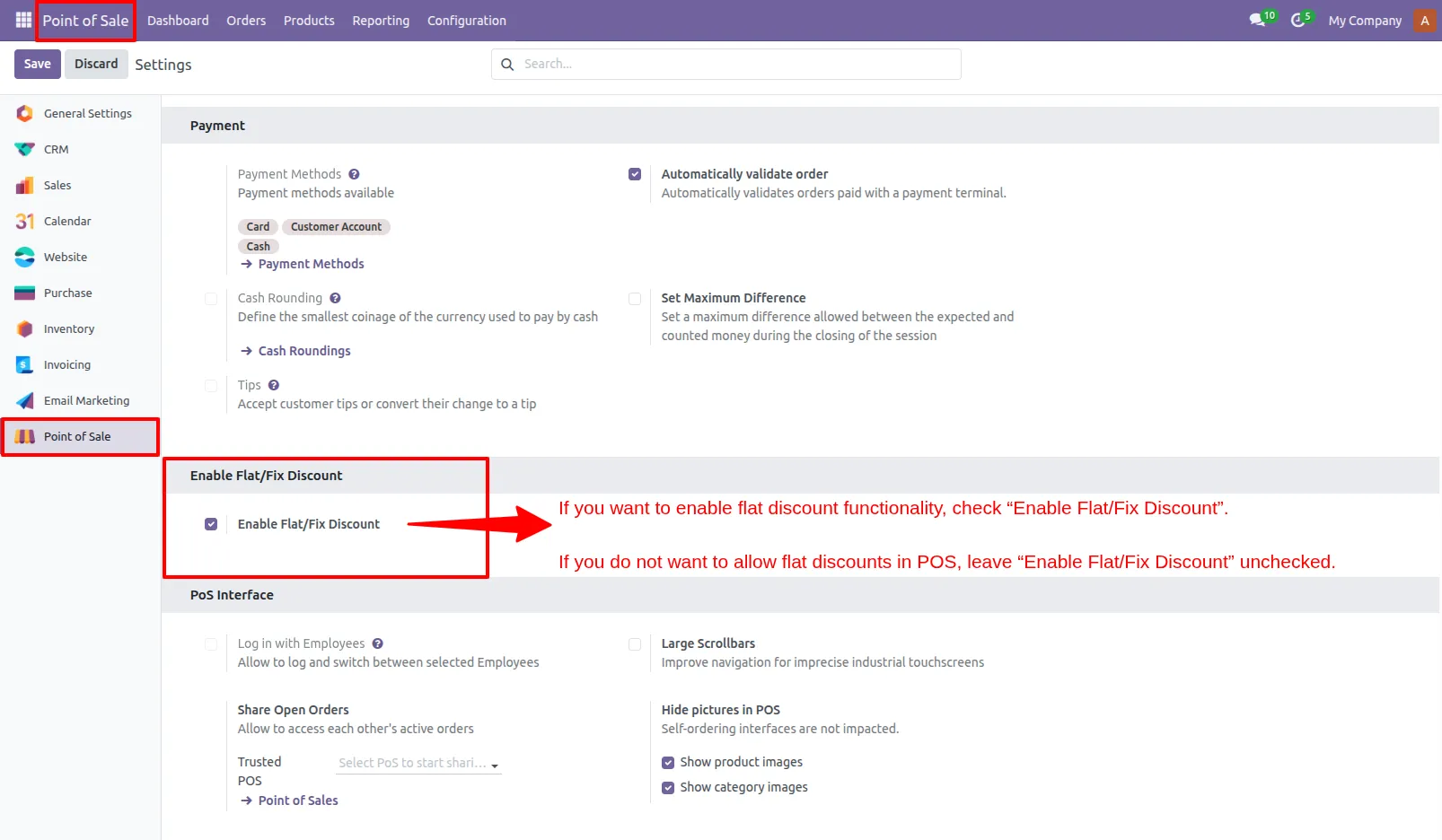This screenshot has height=840, width=1442.
Task: Click the Calendar icon in sidebar
Action: (25, 222)
